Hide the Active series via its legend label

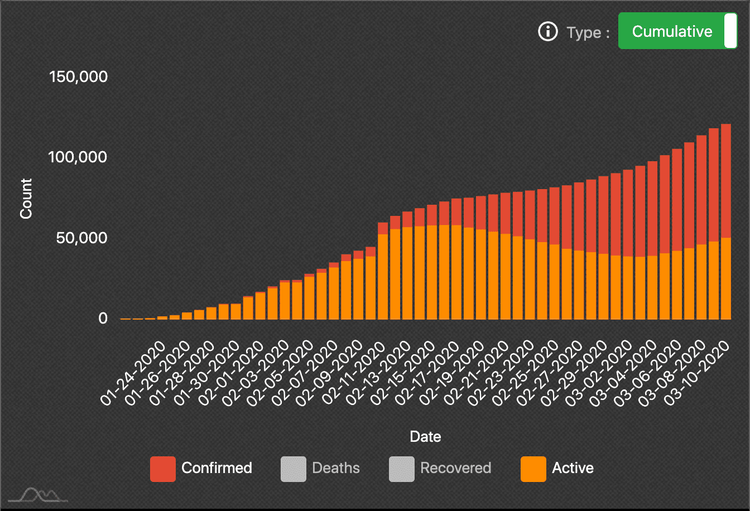(572, 468)
